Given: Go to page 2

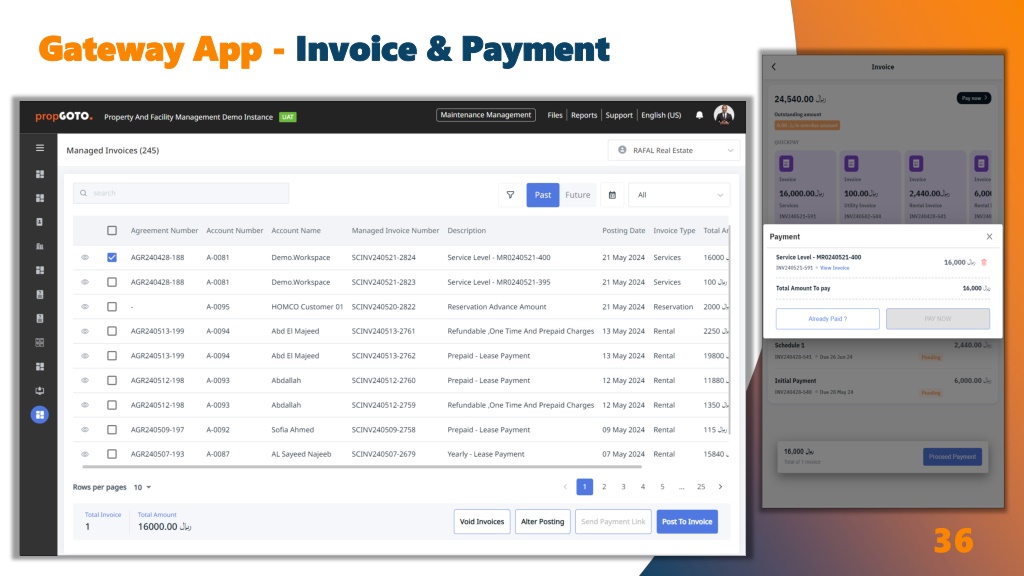Looking at the screenshot, I should click(604, 487).
